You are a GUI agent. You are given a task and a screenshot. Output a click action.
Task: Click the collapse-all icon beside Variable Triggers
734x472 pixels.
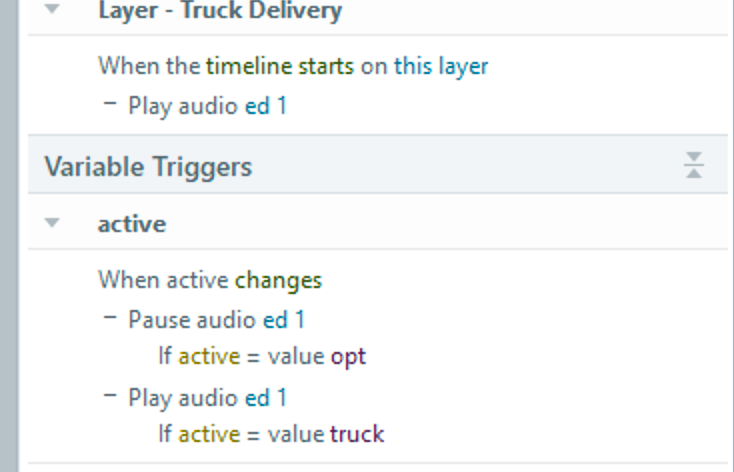[x=694, y=166]
